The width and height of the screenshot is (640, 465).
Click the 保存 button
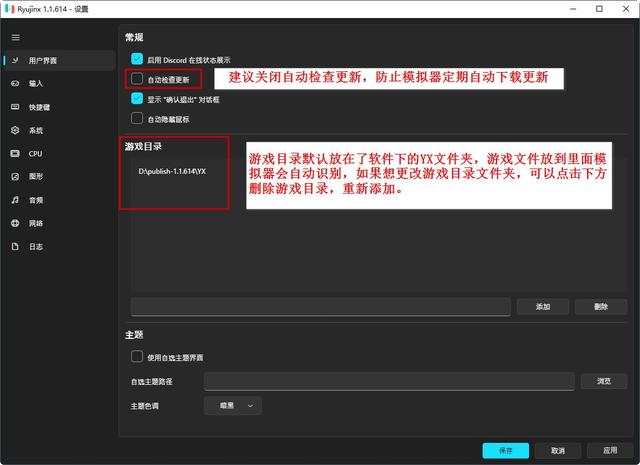pos(506,450)
